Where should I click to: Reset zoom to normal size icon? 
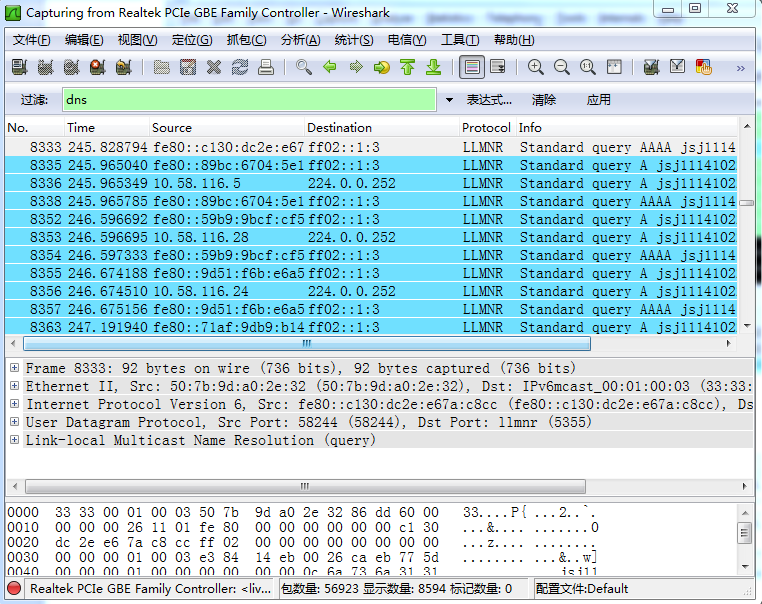588,67
